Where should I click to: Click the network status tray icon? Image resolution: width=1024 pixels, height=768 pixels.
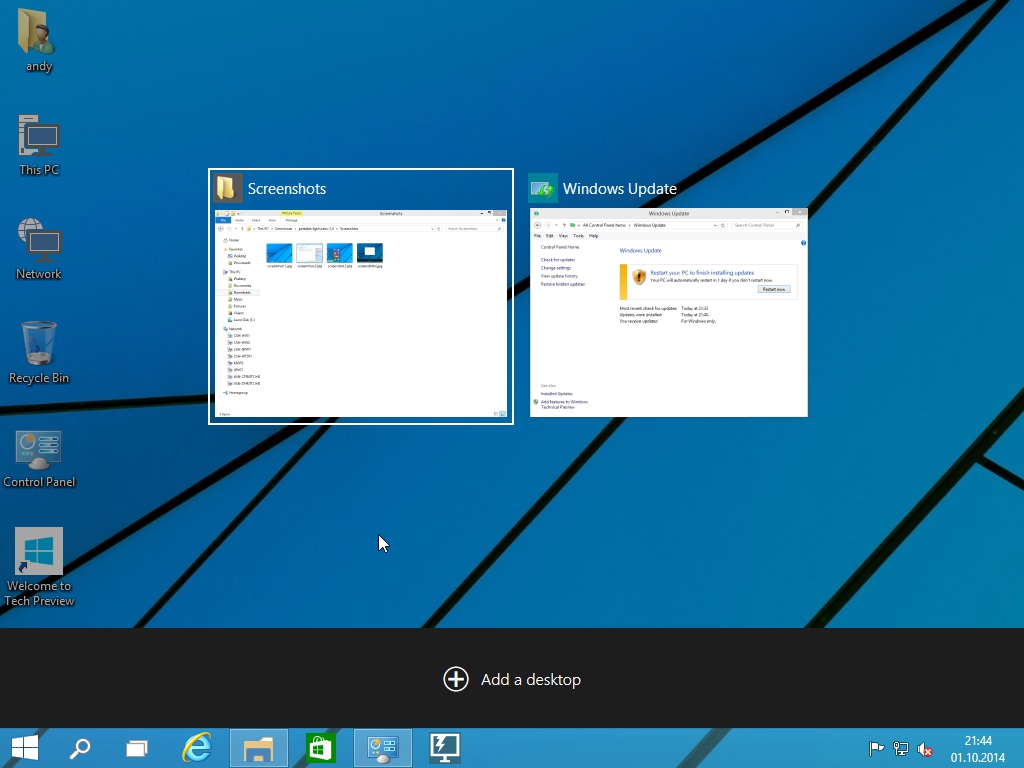(x=901, y=749)
